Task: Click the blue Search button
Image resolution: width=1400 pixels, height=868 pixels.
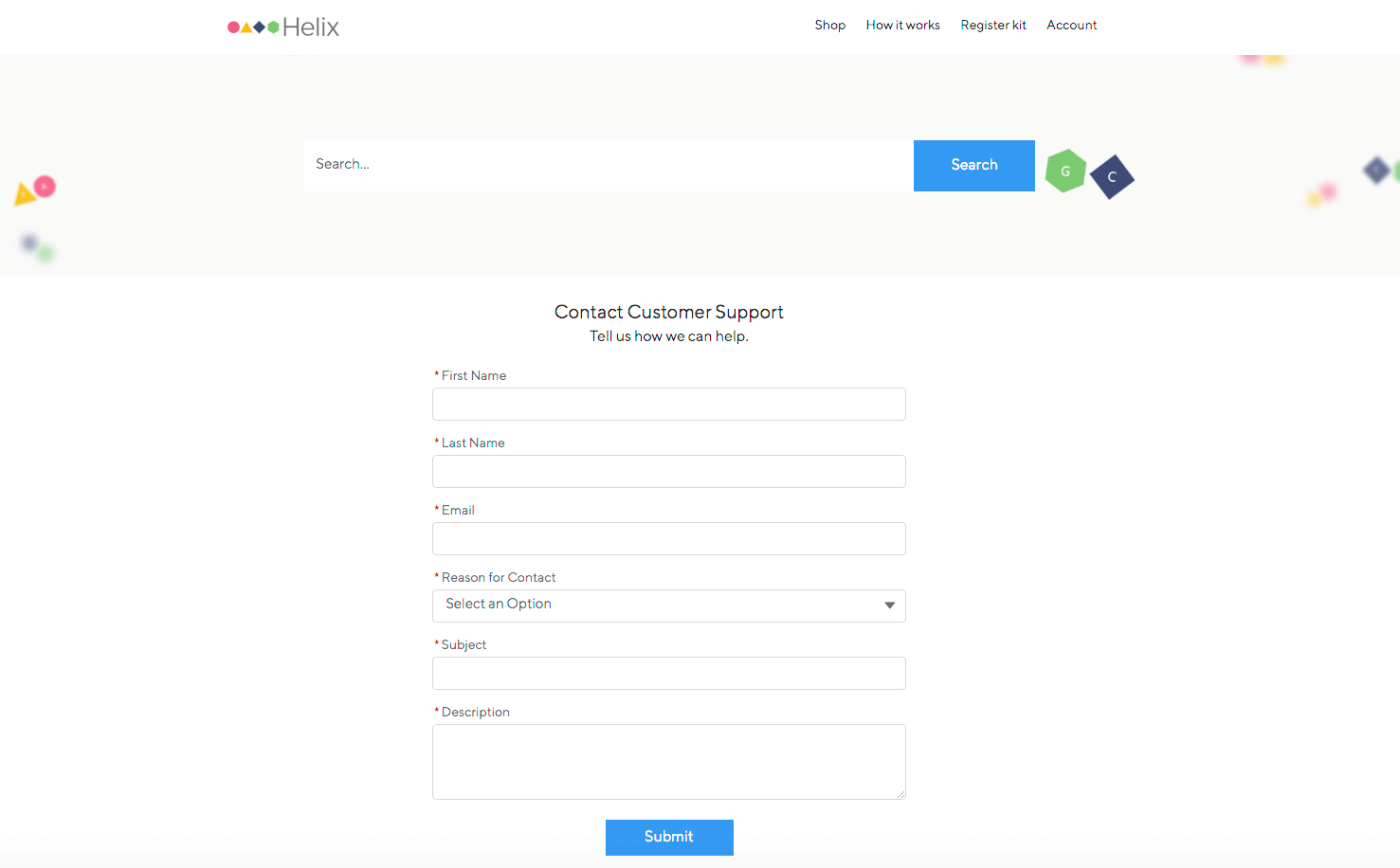Action: [x=973, y=165]
